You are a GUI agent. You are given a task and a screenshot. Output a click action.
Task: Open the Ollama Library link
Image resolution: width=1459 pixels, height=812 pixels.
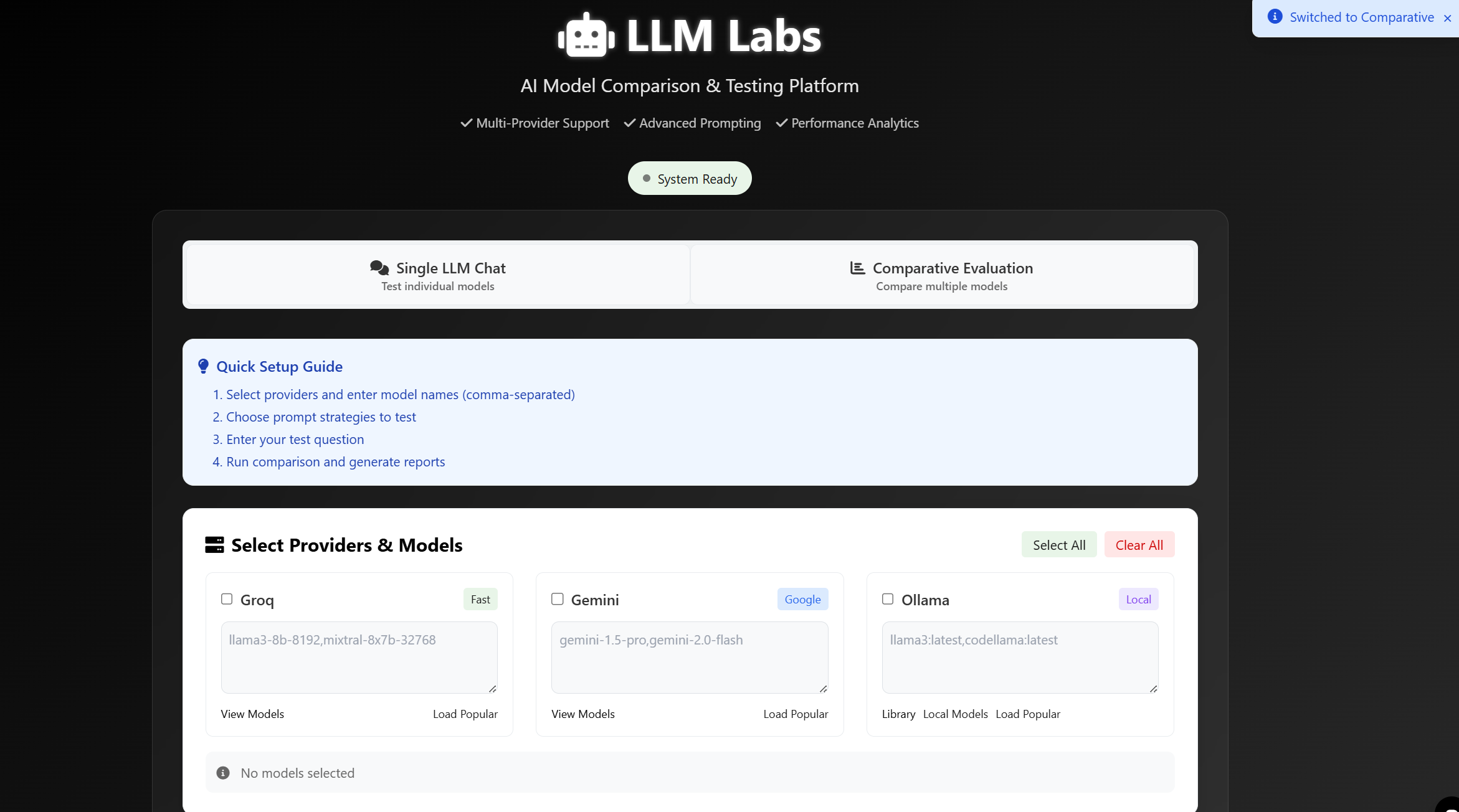(898, 714)
